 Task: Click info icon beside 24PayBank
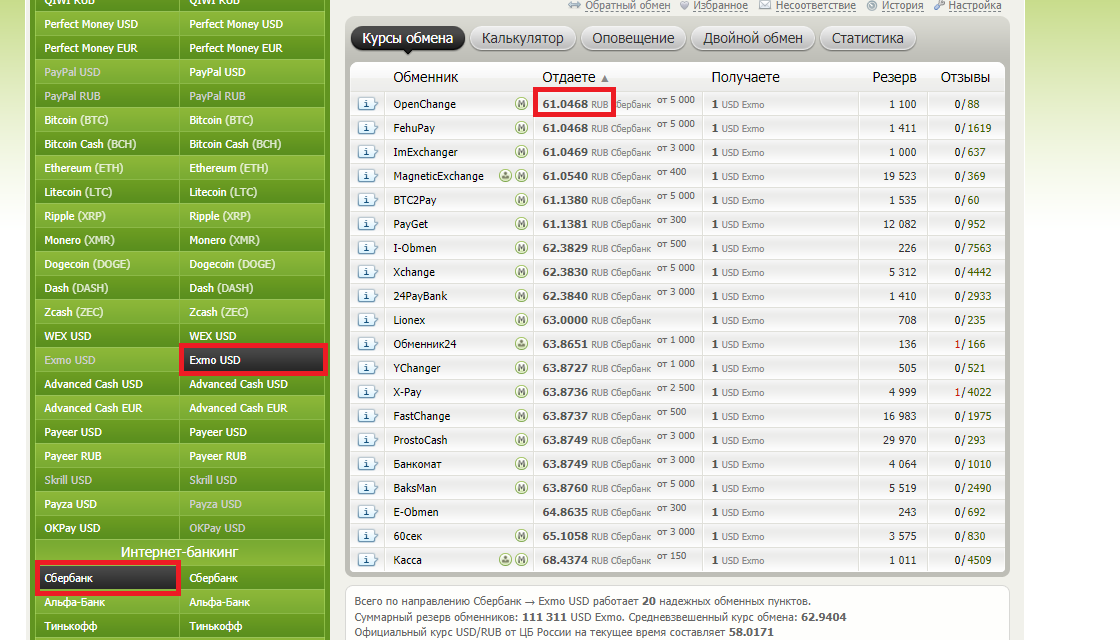tap(367, 296)
